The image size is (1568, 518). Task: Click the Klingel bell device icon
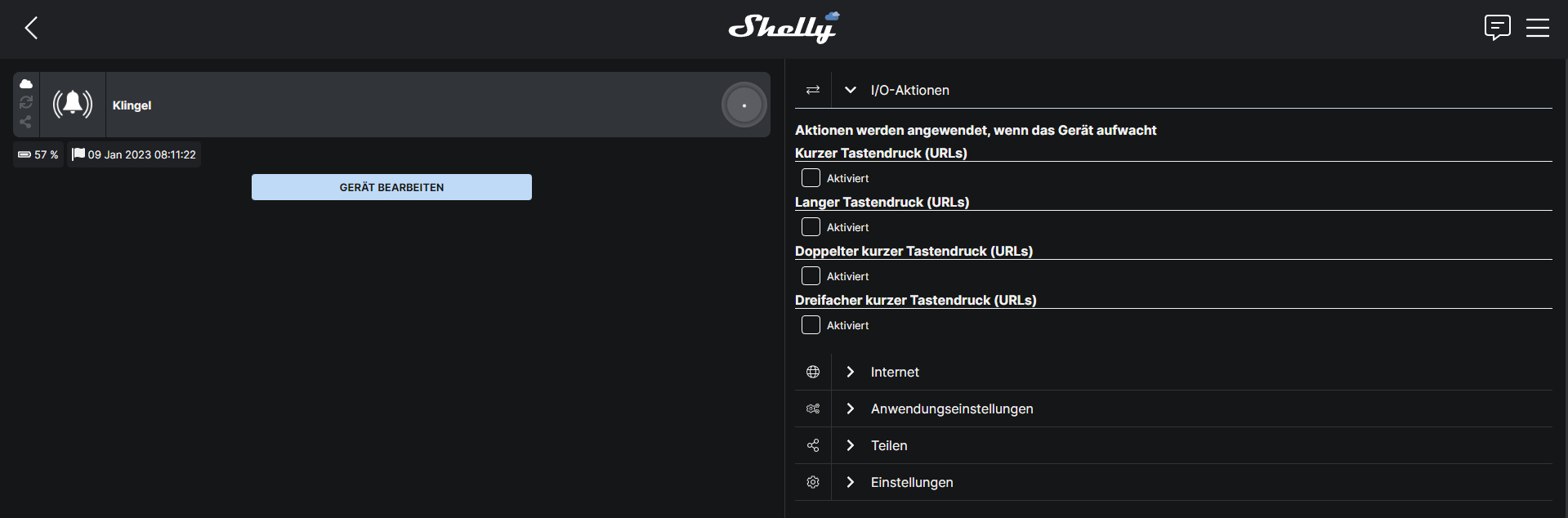point(73,104)
